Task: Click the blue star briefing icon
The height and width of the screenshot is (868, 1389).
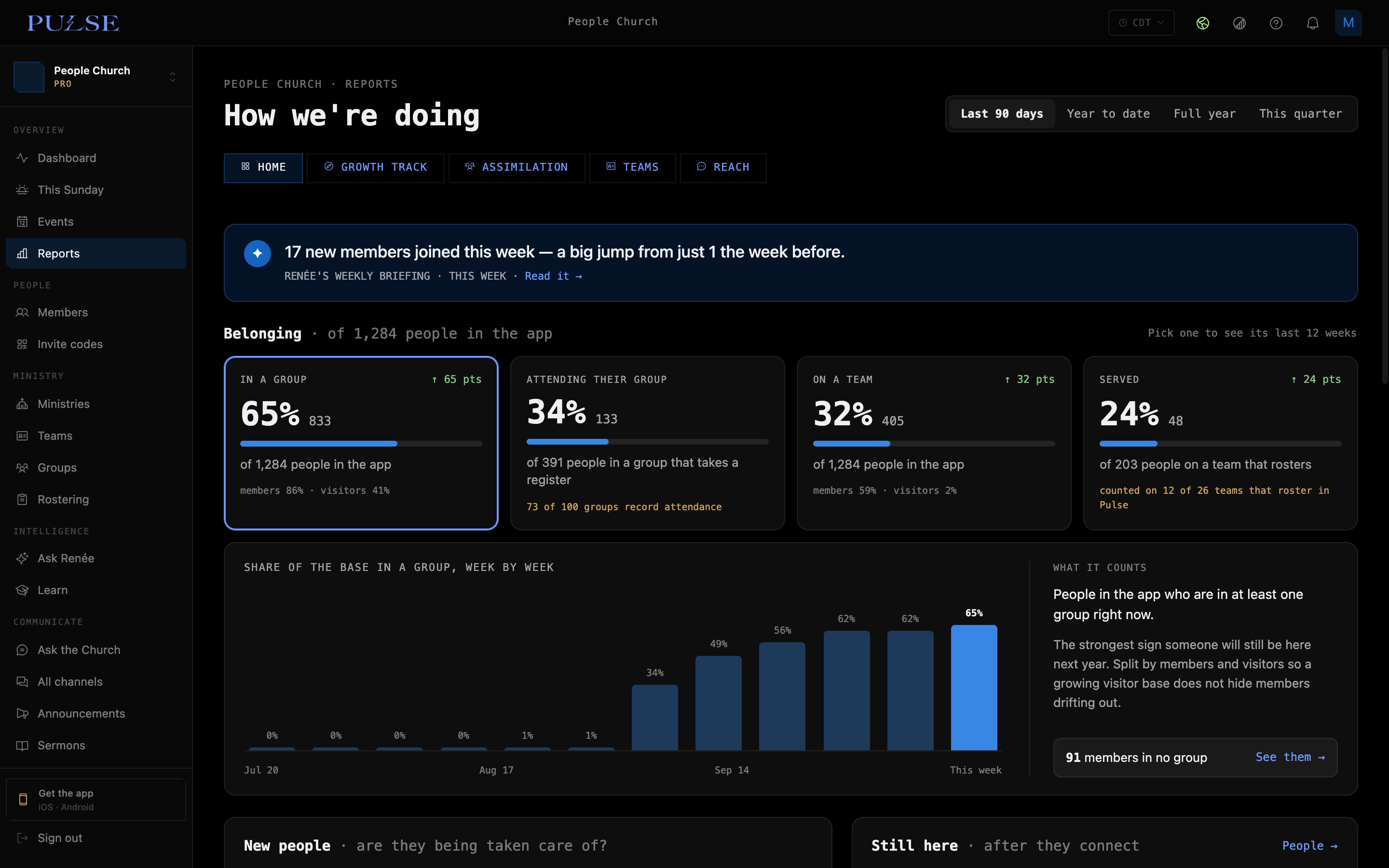Action: click(x=257, y=253)
